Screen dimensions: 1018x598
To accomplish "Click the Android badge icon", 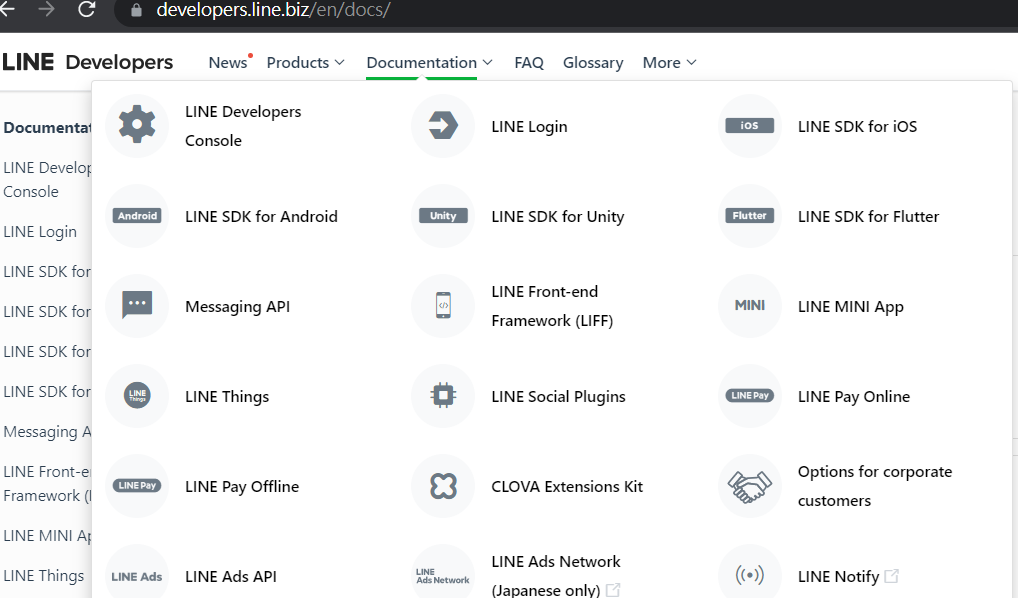I will point(137,216).
